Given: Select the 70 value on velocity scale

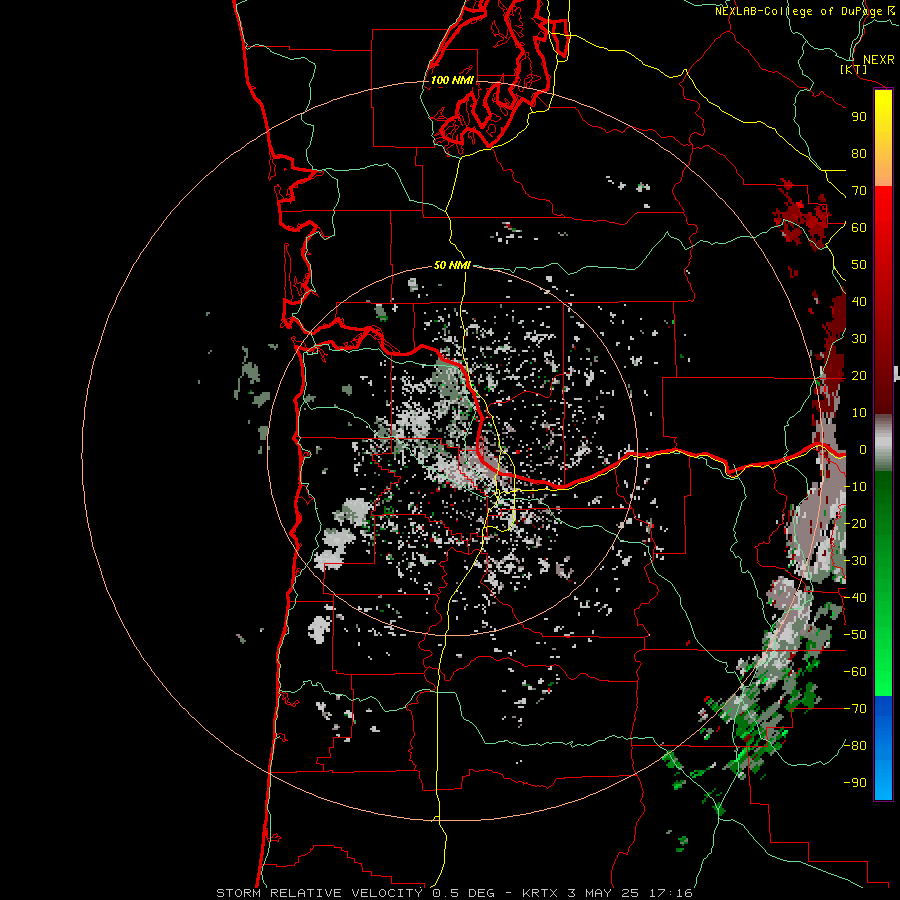Looking at the screenshot, I should click(859, 191).
